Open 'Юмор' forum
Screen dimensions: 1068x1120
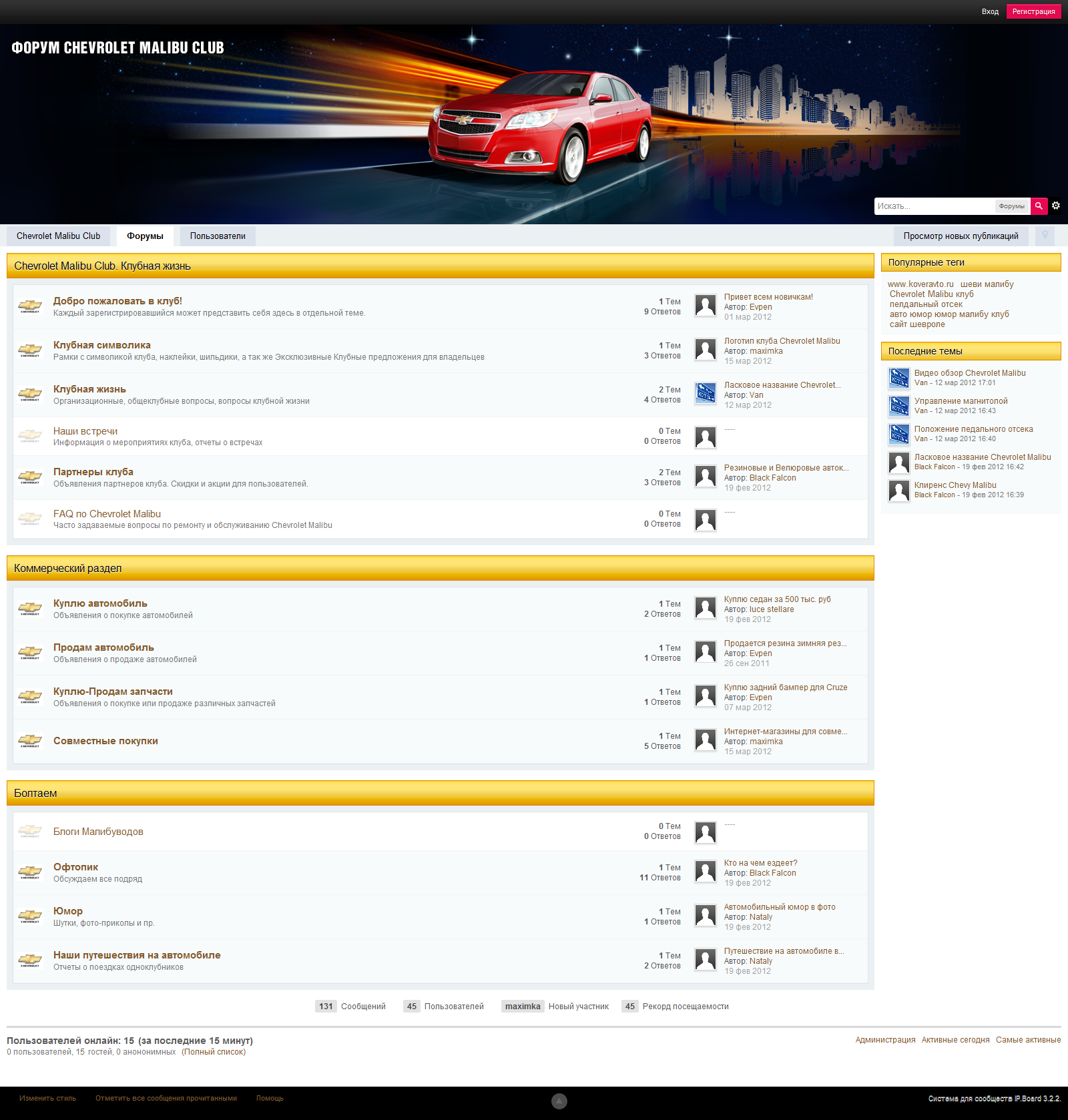pos(68,911)
